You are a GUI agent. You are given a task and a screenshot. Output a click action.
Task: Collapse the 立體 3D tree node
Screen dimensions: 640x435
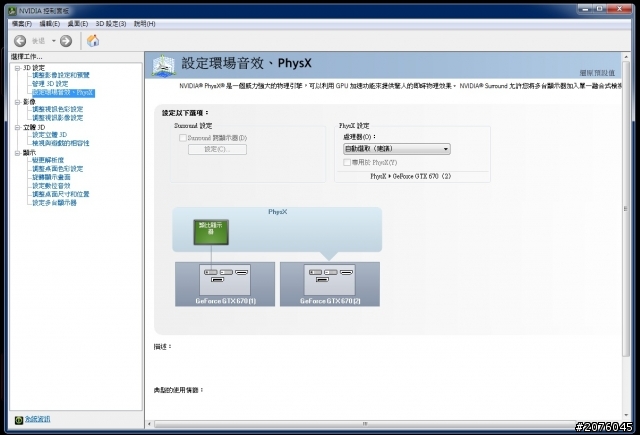tap(18, 128)
